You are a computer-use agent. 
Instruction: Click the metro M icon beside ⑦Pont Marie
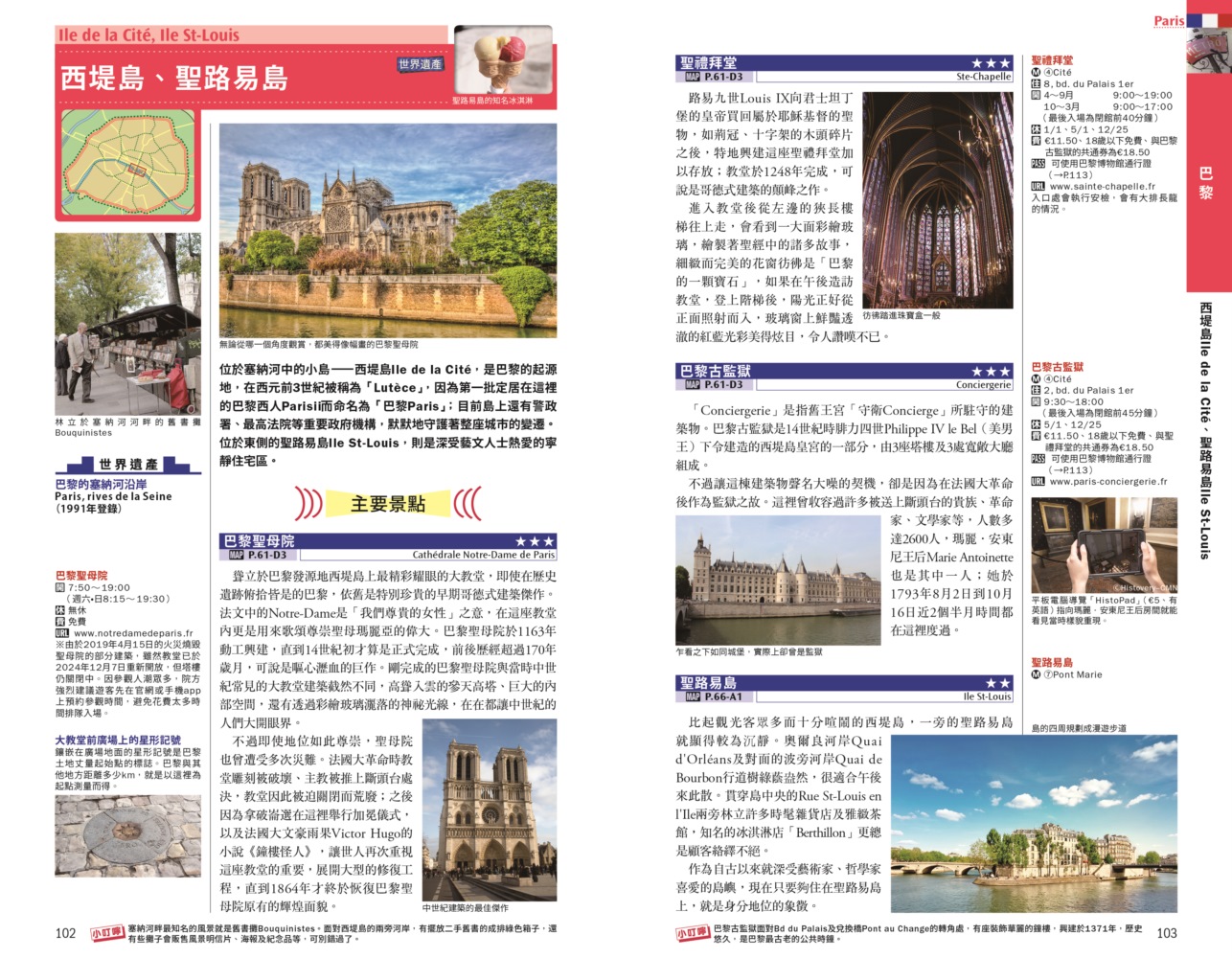click(x=1036, y=674)
